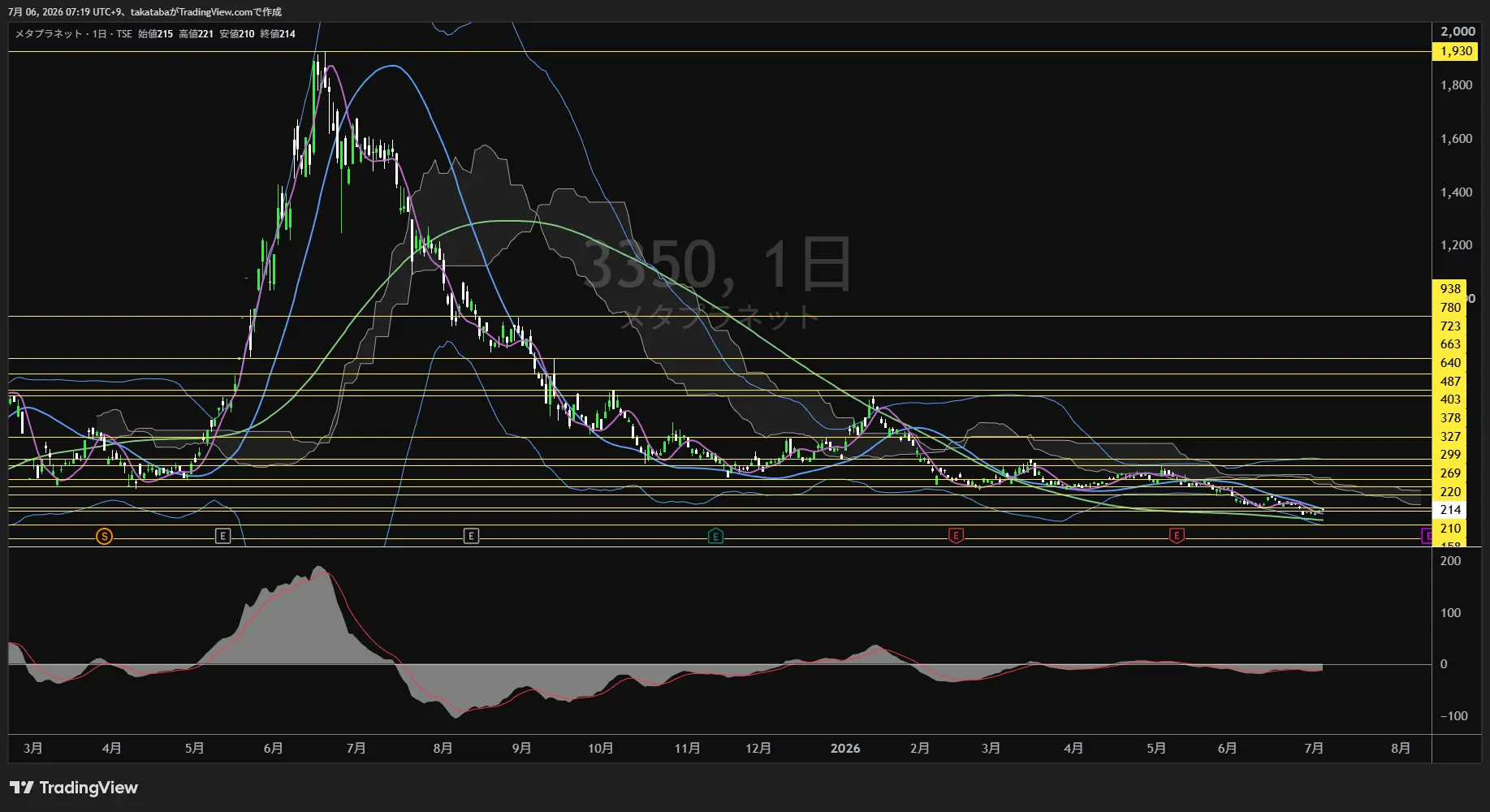Click the purple E marker at chart edge

pos(1427,536)
